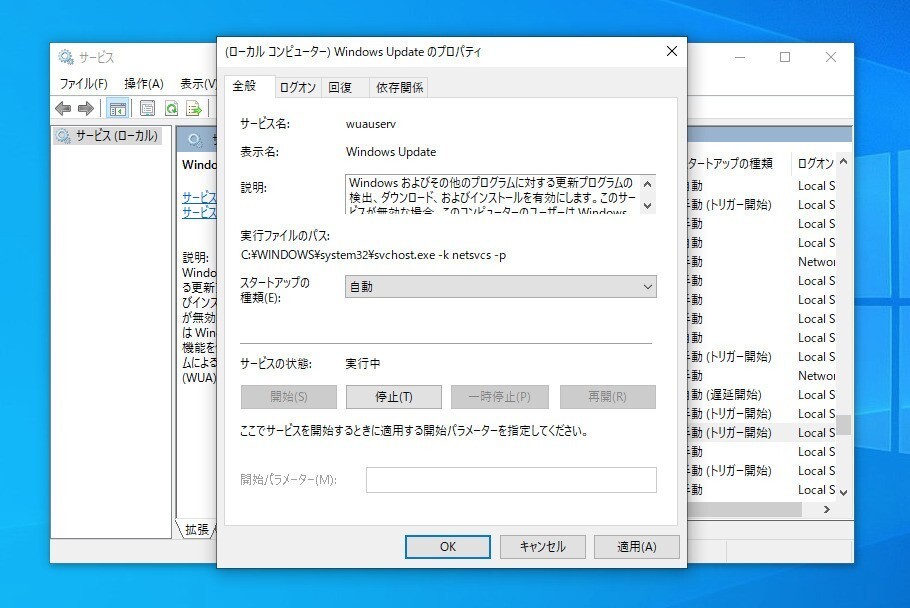Click the スタートアップの種類 column header

tap(738, 164)
